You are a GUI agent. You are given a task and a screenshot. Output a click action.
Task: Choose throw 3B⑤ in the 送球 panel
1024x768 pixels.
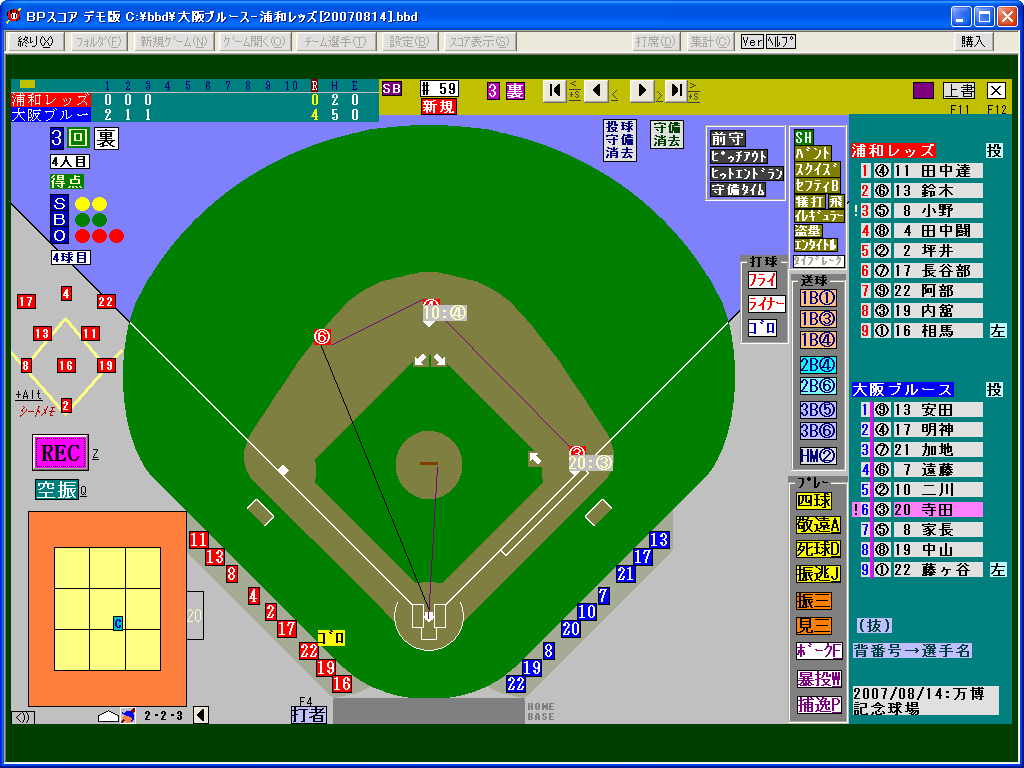click(818, 410)
